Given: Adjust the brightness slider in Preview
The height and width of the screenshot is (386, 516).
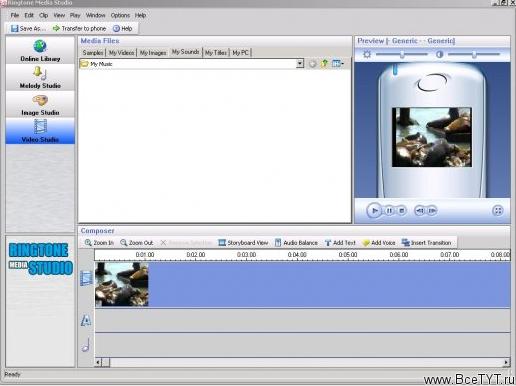Looking at the screenshot, I should click(402, 54).
